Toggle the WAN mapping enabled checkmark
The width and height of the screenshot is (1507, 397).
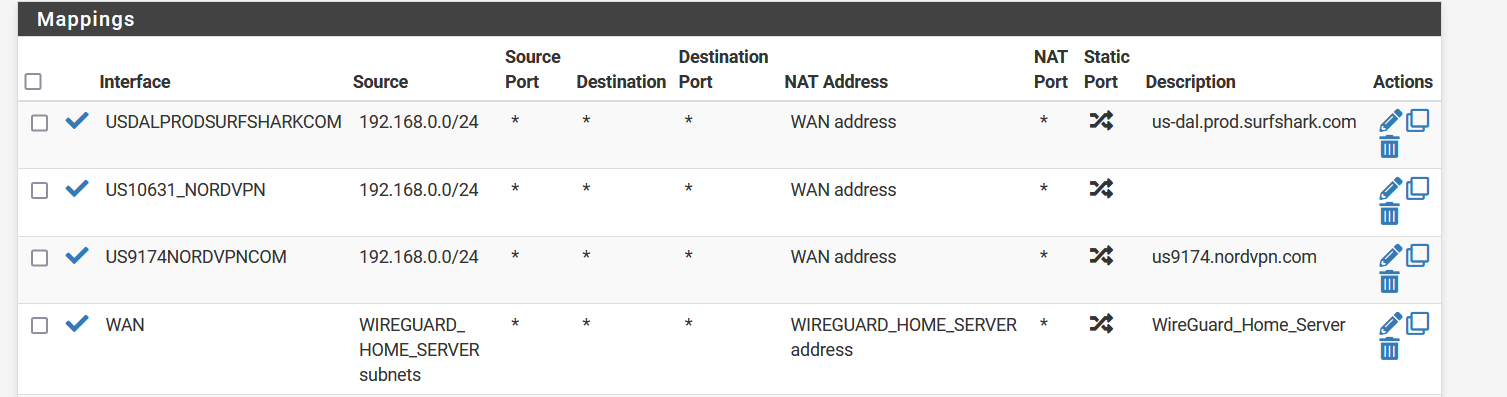click(x=77, y=324)
